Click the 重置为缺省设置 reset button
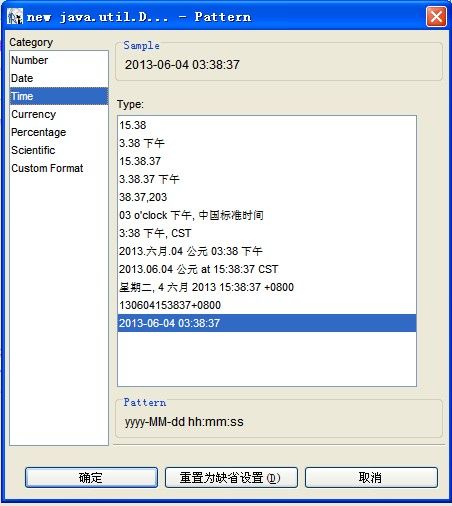Screen dimensions: 452x506 tap(231, 478)
